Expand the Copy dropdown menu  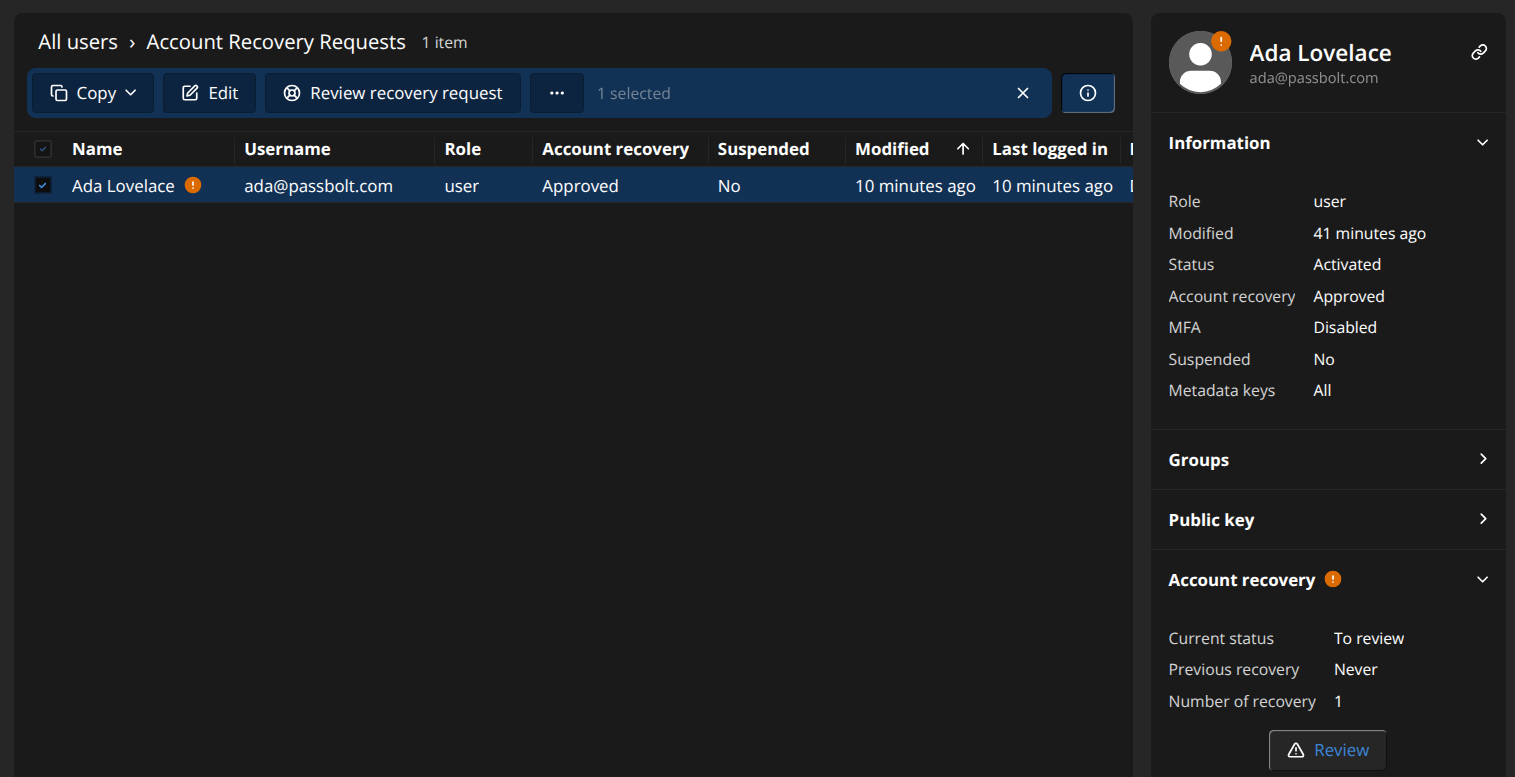[x=129, y=92]
